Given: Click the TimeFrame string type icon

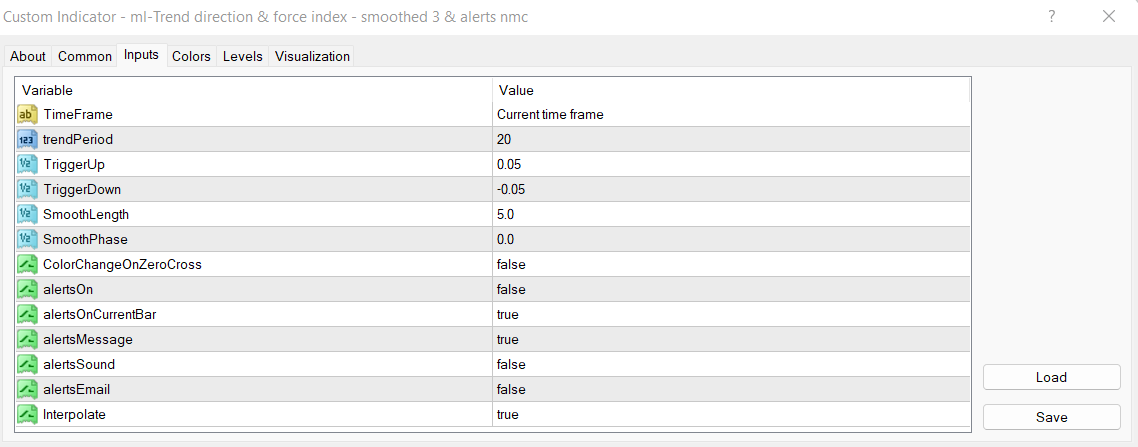Looking at the screenshot, I should click(x=27, y=115).
